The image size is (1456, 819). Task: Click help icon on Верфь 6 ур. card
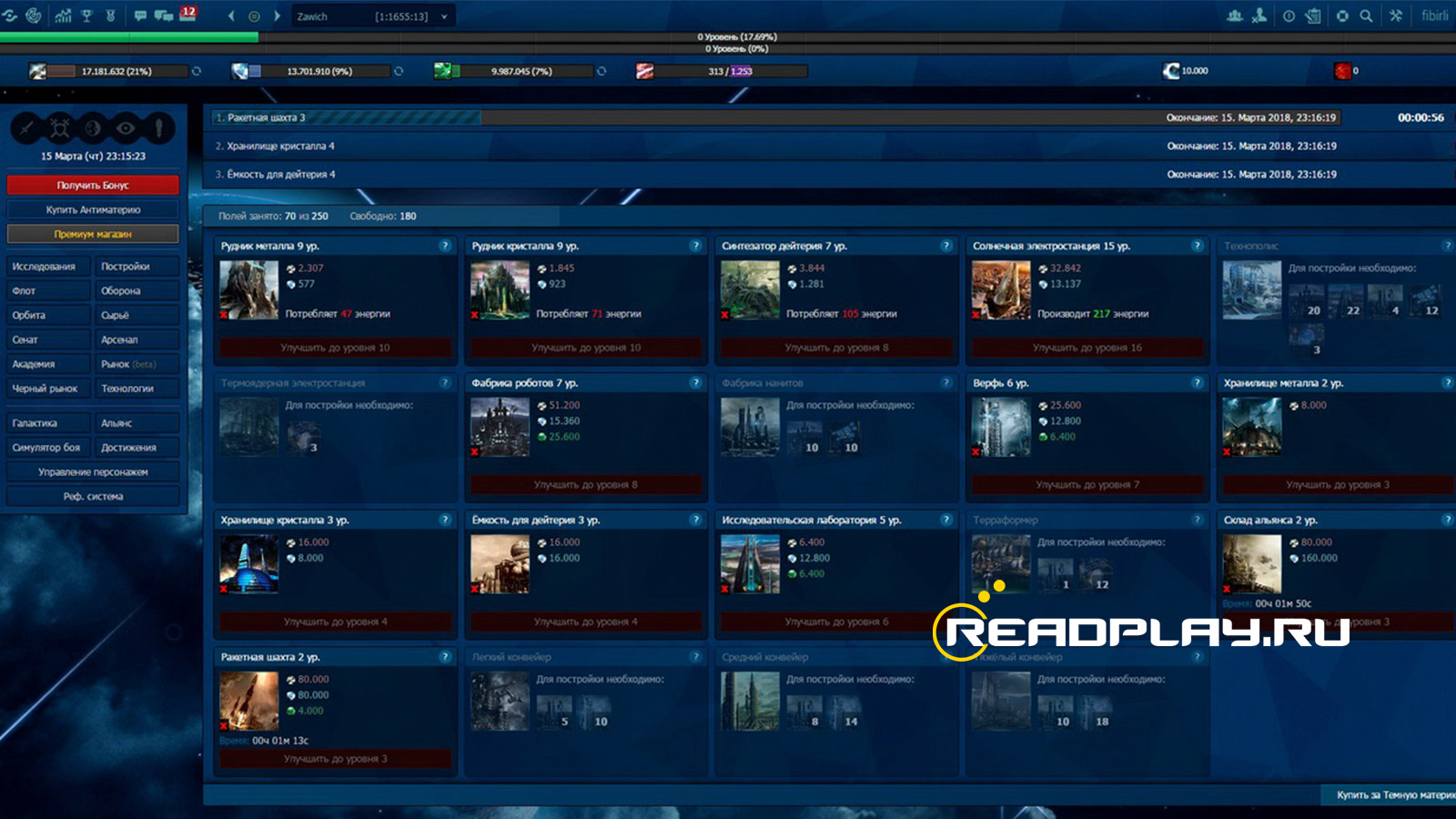pyautogui.click(x=1197, y=383)
